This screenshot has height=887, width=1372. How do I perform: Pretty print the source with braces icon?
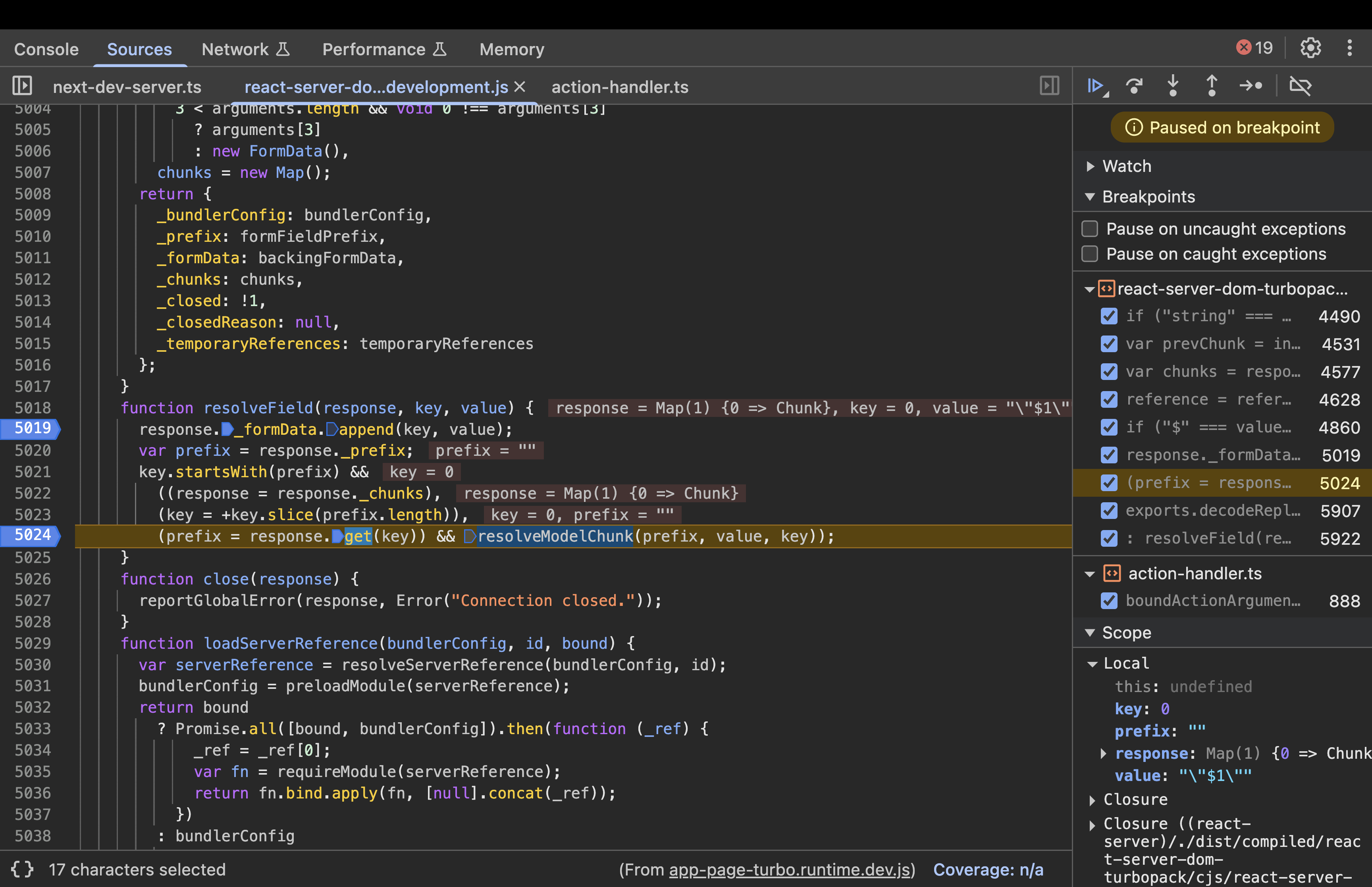(x=22, y=869)
